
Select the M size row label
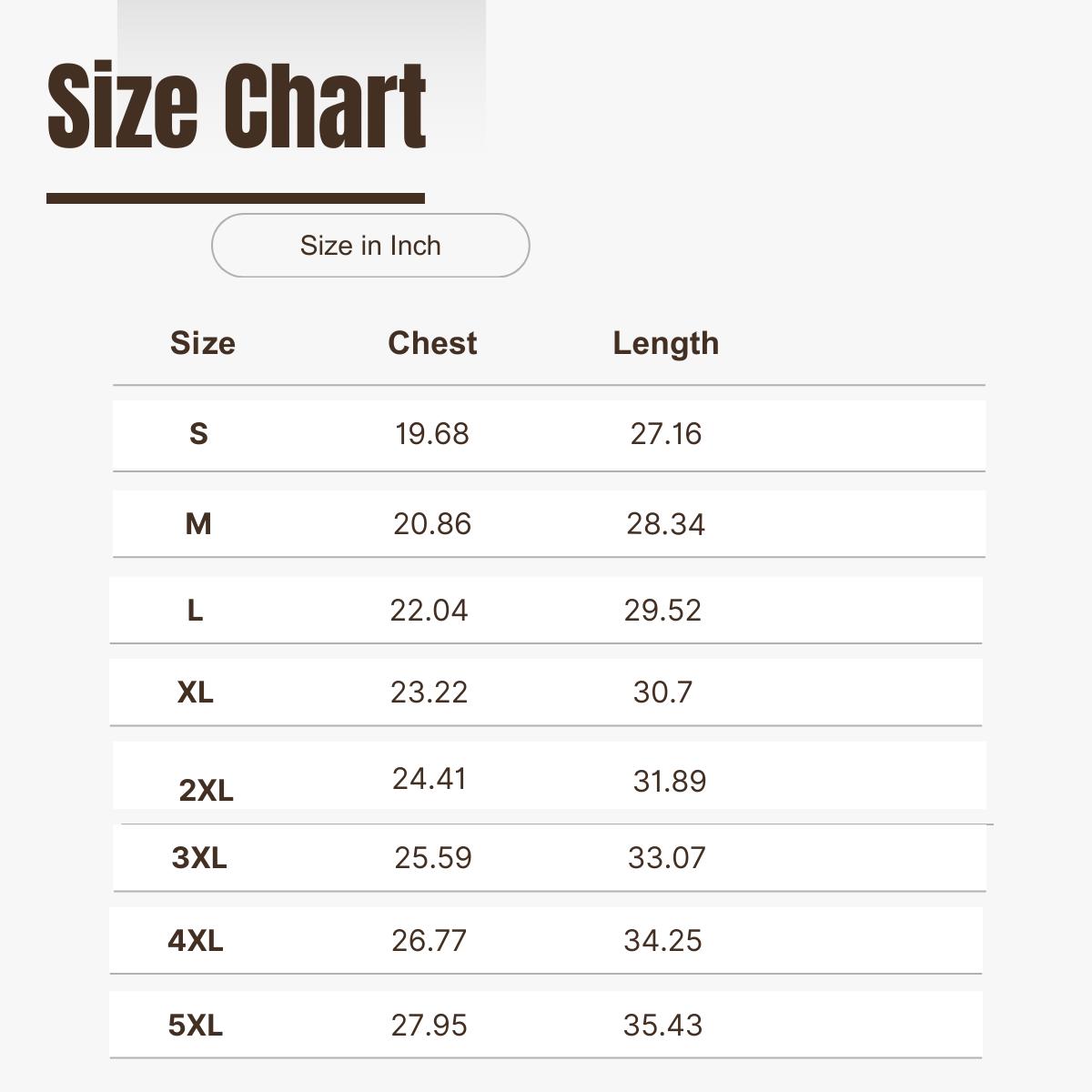coord(198,524)
